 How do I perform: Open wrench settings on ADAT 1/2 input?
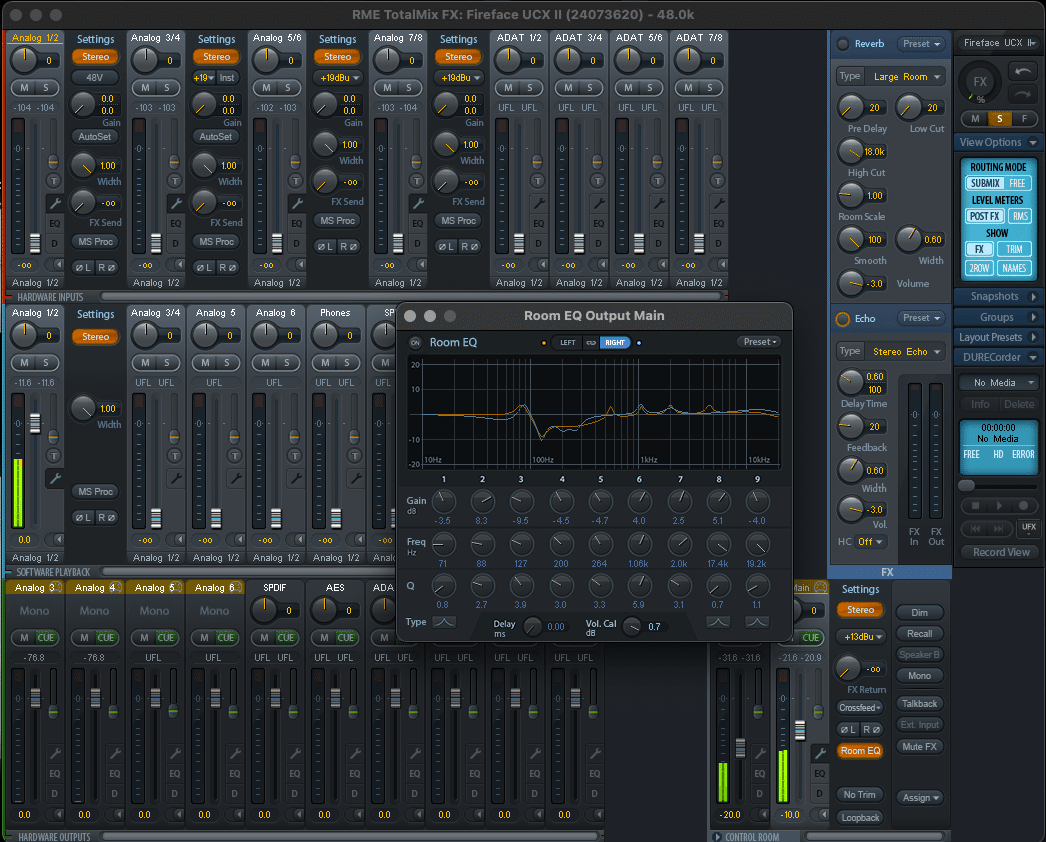pos(538,203)
